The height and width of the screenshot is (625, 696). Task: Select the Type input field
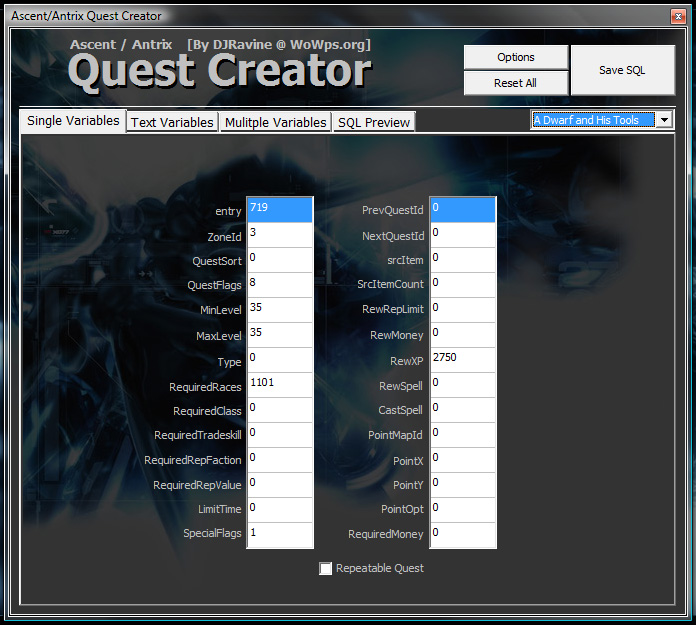click(x=280, y=360)
